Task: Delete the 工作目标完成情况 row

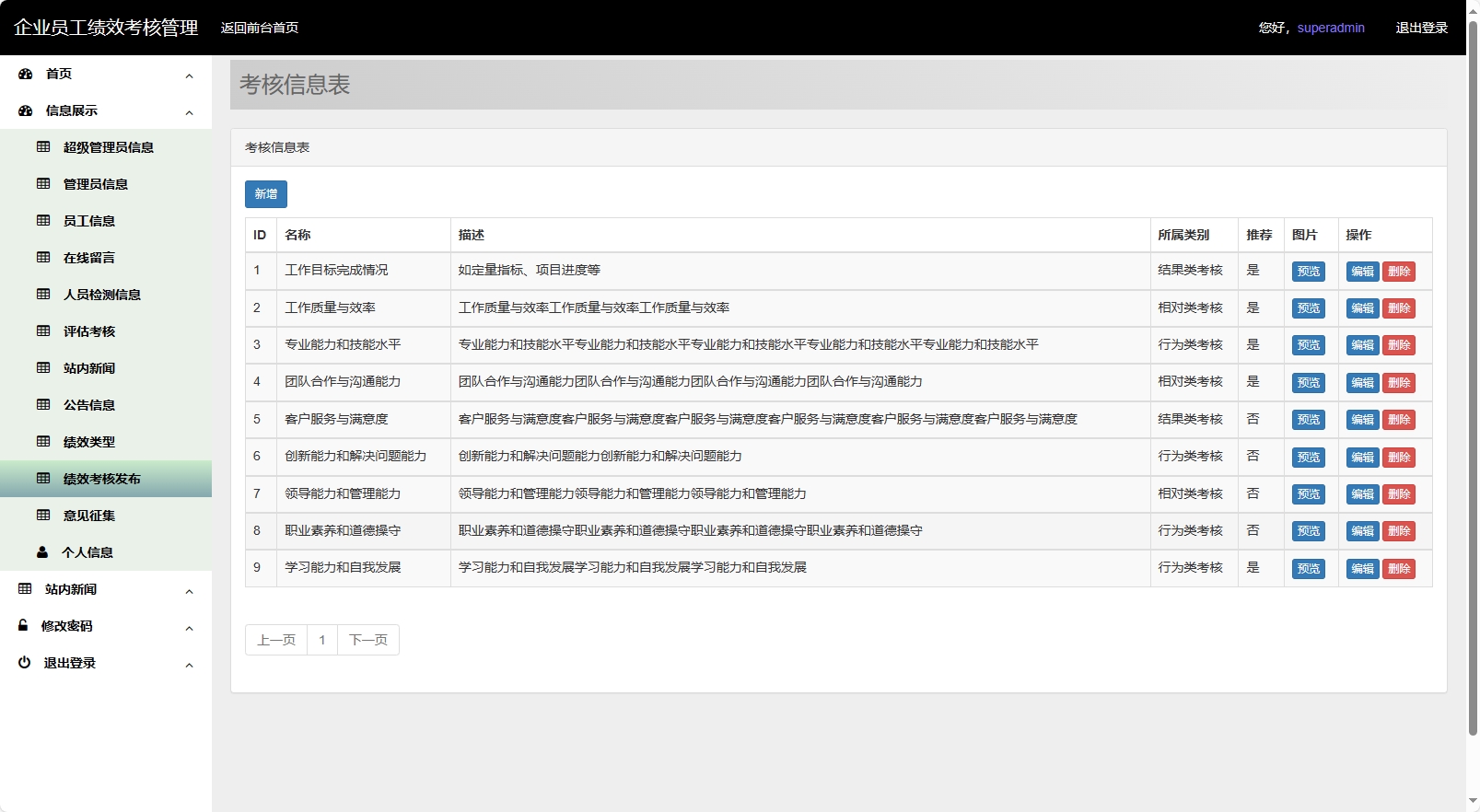Action: point(1399,272)
